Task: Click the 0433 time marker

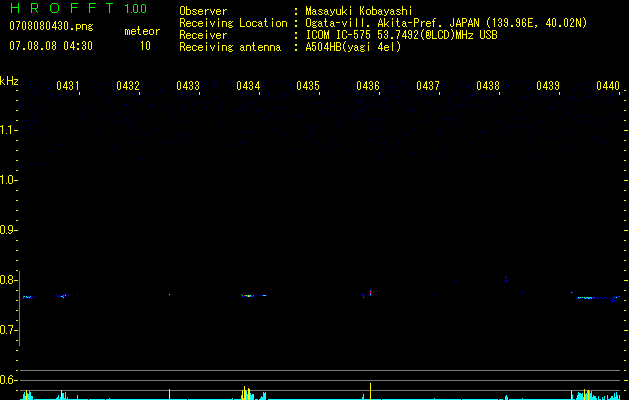Action: point(188,85)
